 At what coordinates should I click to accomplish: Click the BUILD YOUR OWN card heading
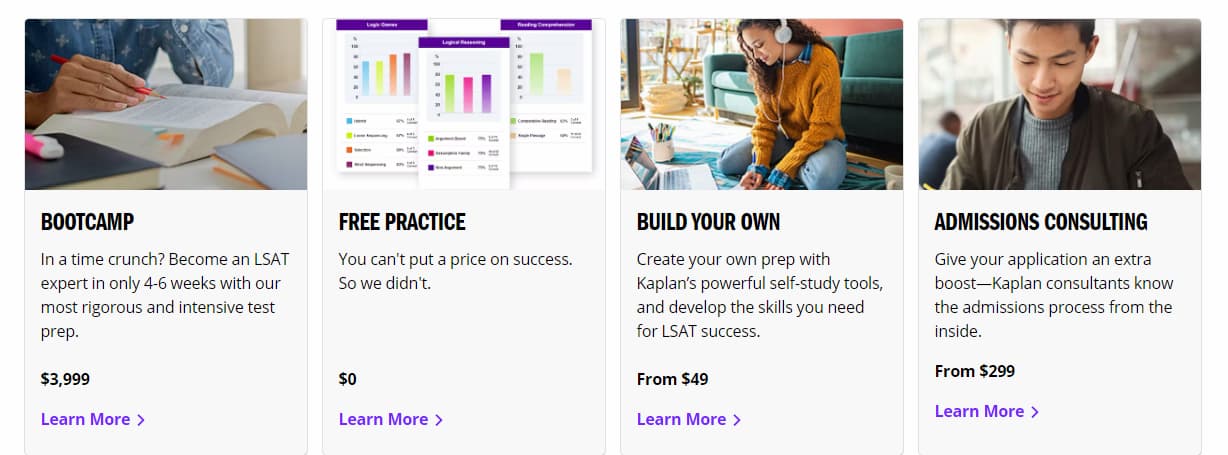tap(708, 222)
